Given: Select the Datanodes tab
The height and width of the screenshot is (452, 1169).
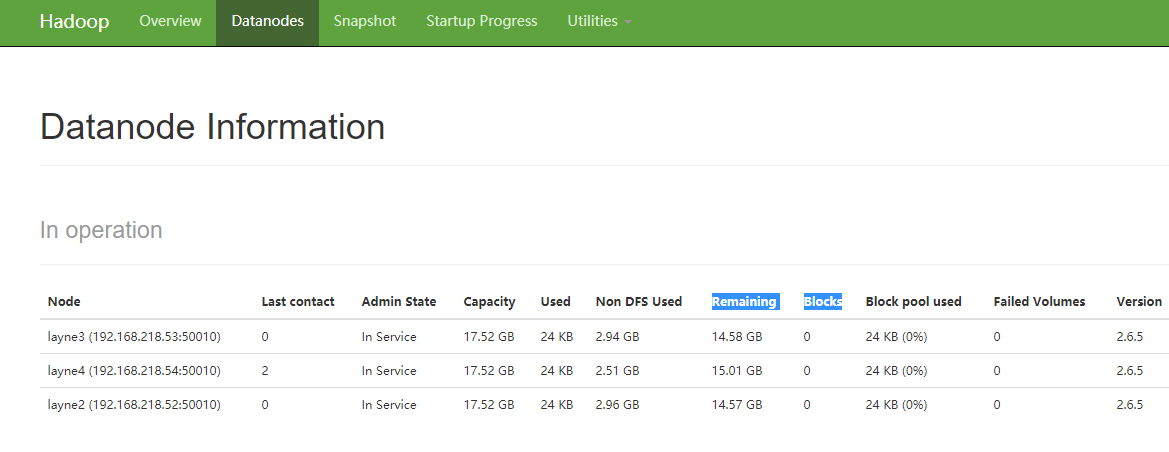Looking at the screenshot, I should pos(267,21).
